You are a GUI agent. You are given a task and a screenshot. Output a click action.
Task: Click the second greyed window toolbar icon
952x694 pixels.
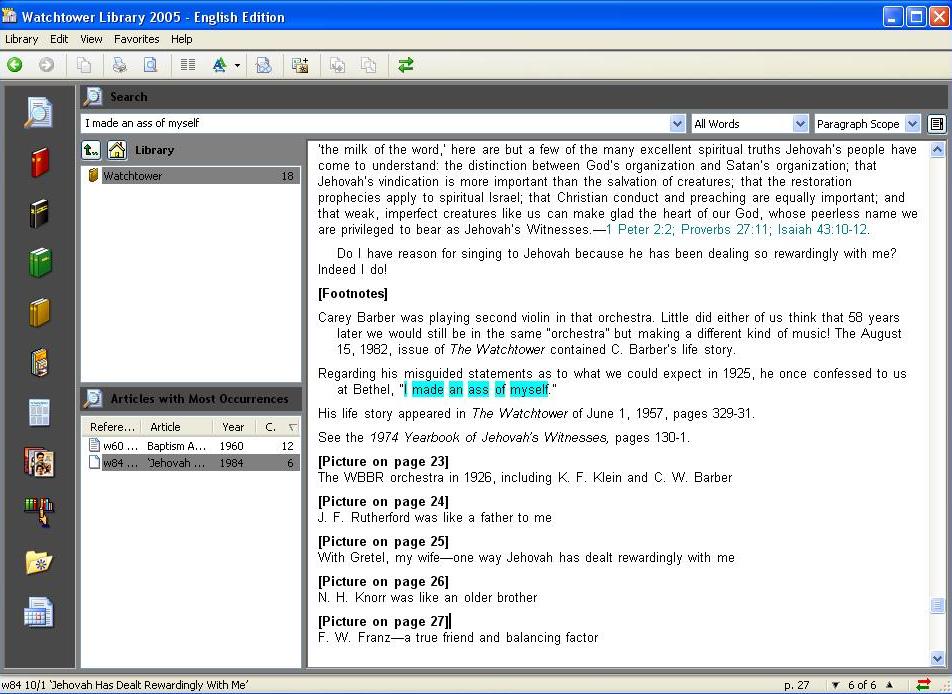[x=369, y=65]
